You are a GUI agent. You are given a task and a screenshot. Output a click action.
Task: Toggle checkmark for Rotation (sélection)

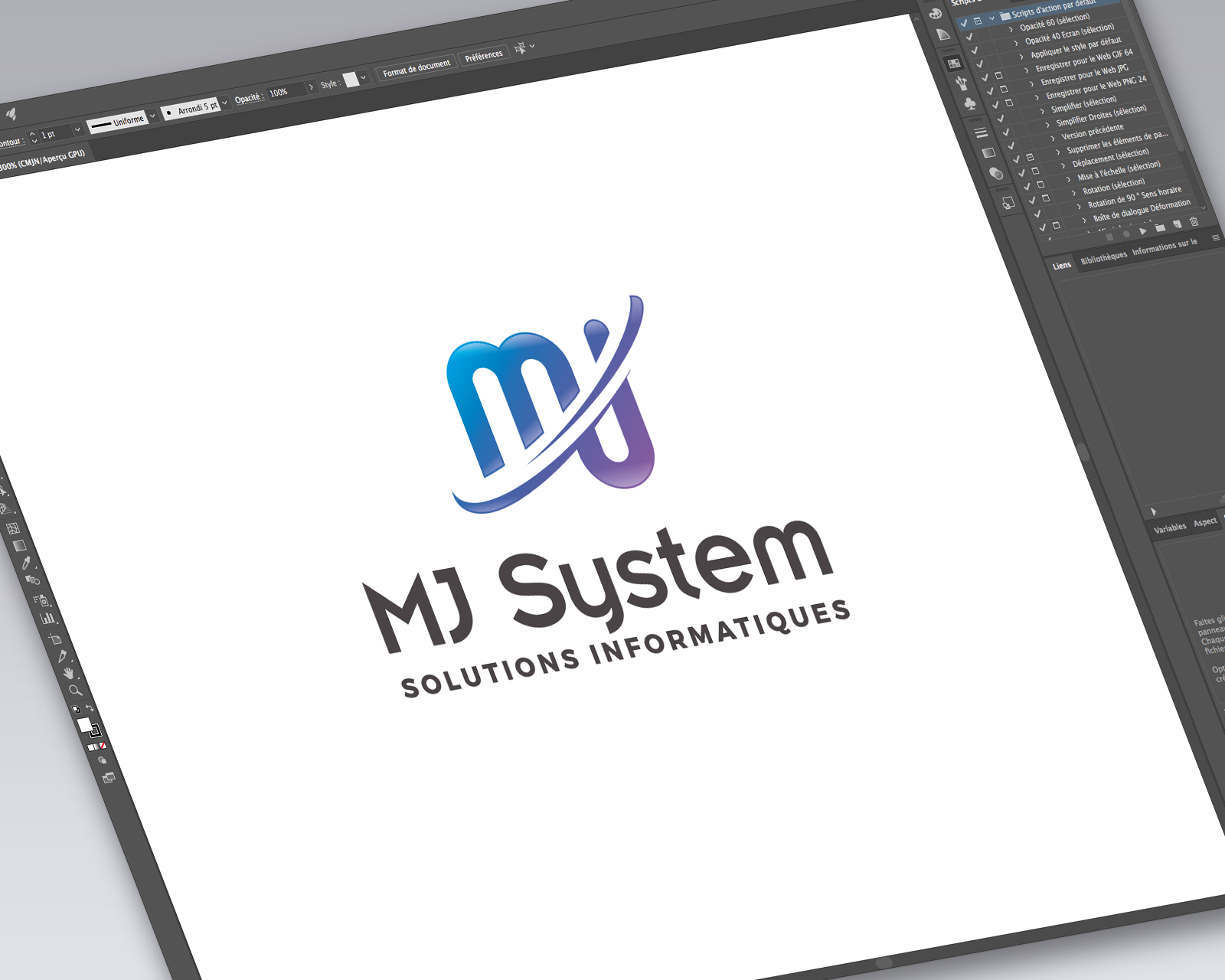(1032, 201)
